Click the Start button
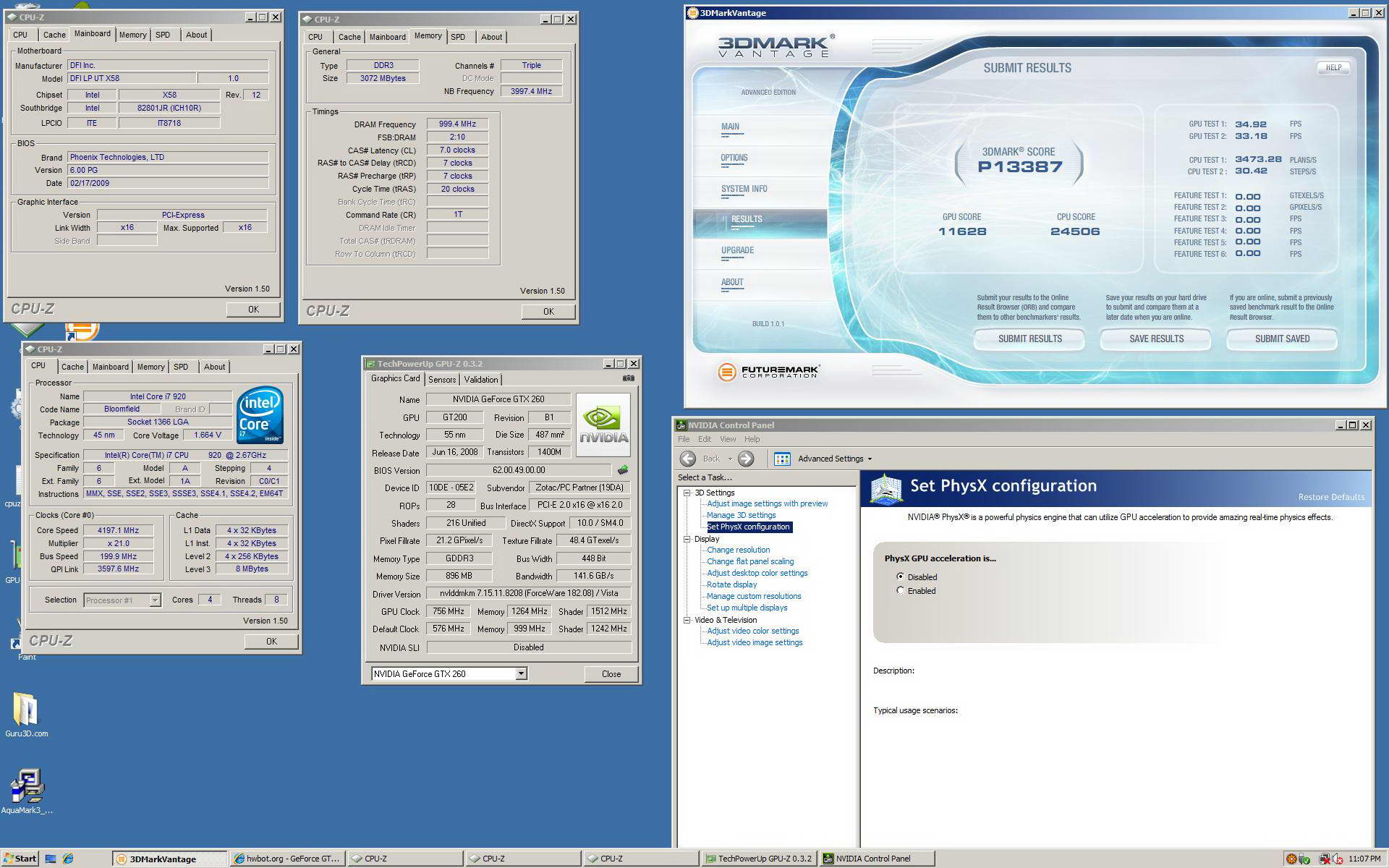Image resolution: width=1389 pixels, height=868 pixels. pyautogui.click(x=20, y=859)
